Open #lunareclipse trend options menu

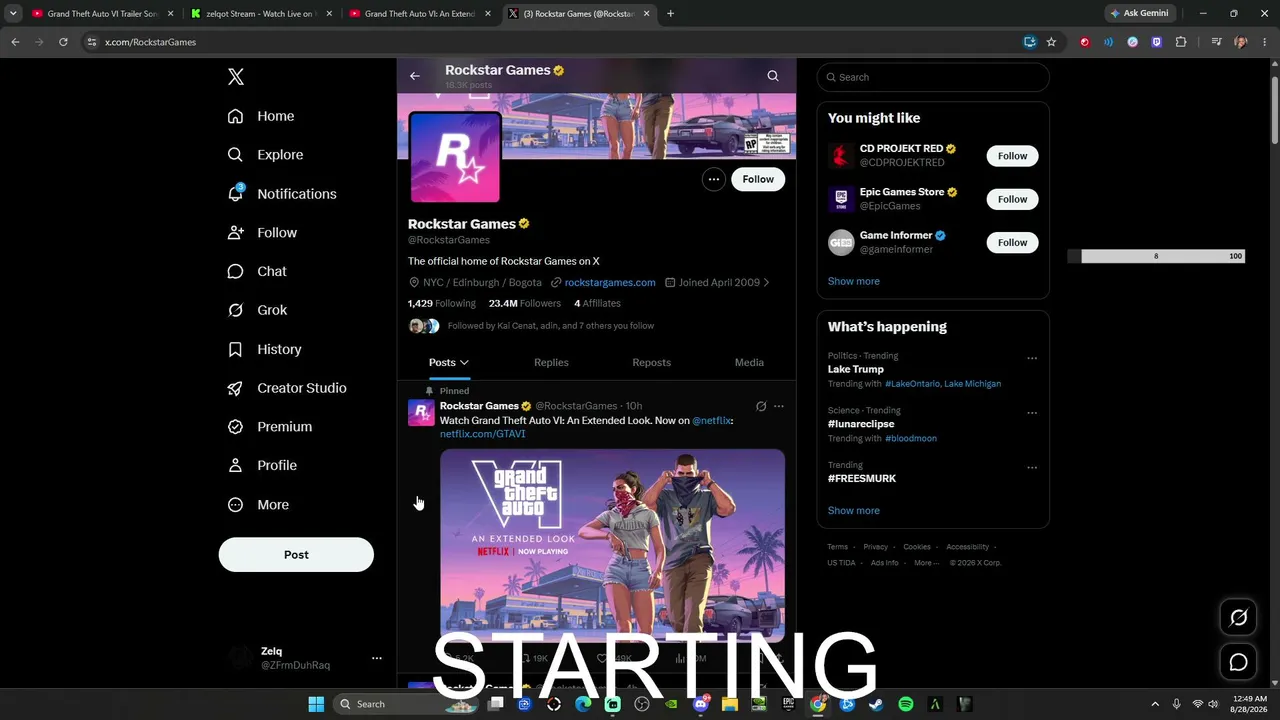pyautogui.click(x=1032, y=413)
